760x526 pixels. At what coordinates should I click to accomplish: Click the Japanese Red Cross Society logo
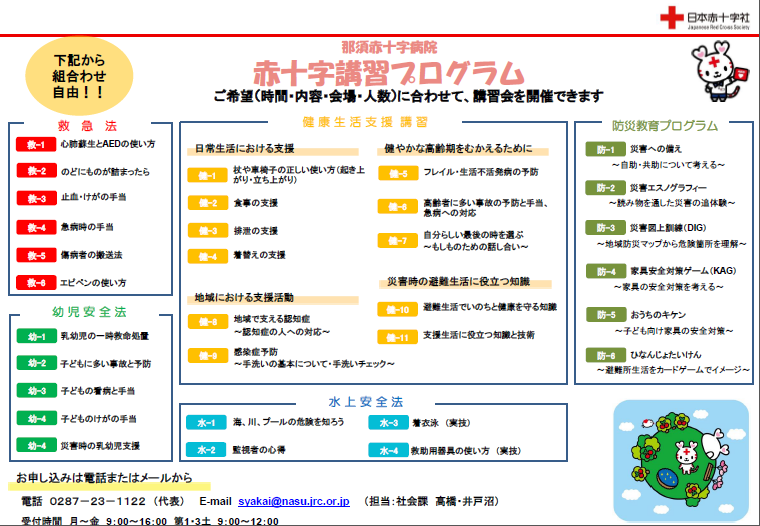[x=705, y=18]
